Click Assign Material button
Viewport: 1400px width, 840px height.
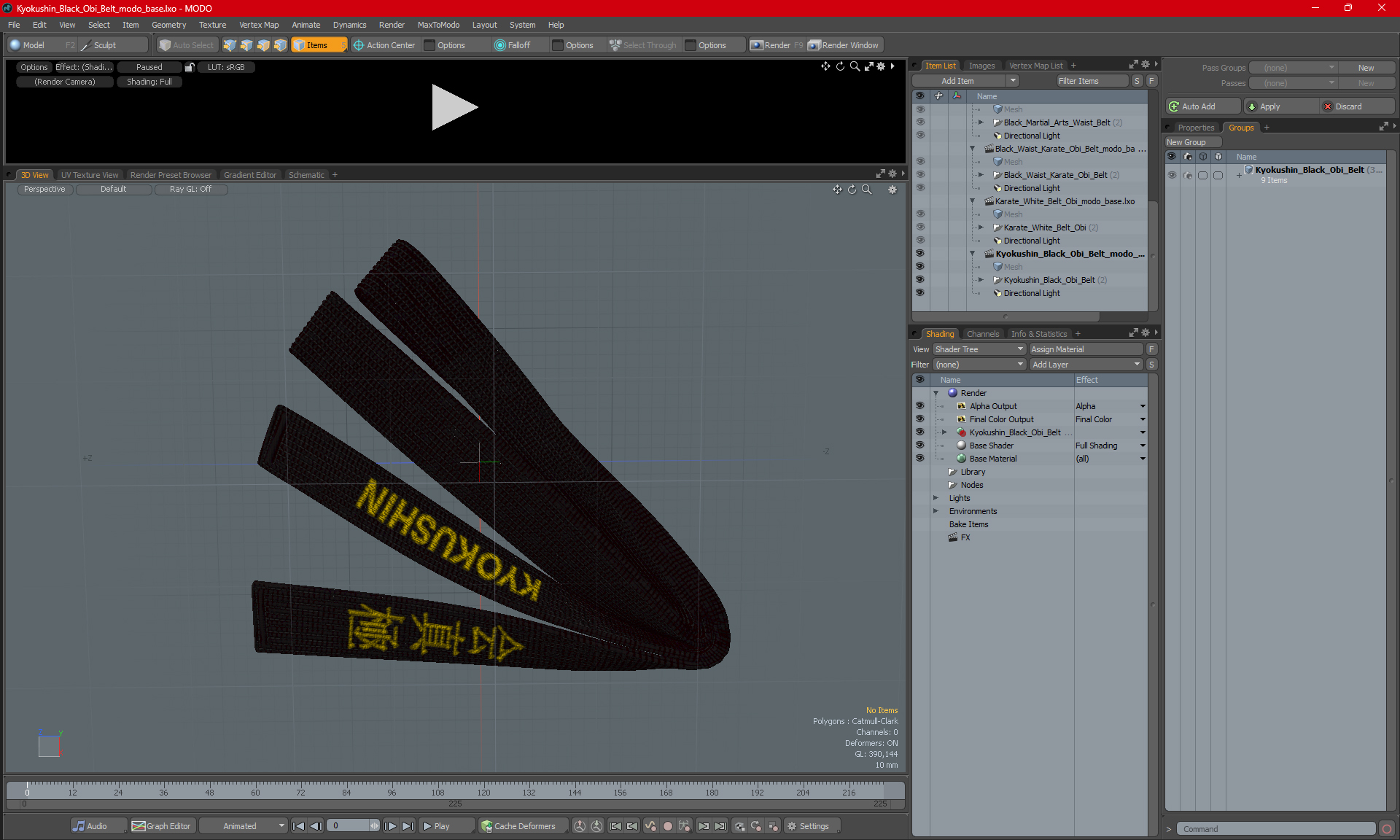point(1086,349)
